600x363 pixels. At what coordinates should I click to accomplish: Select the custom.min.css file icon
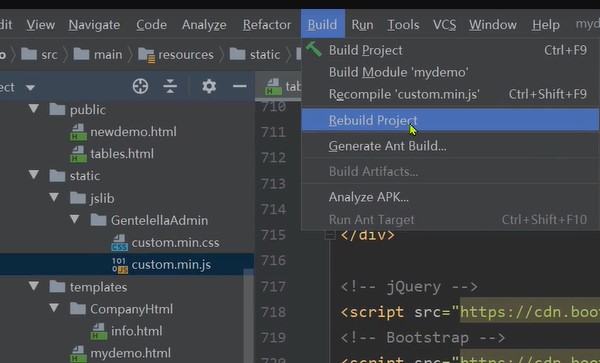point(119,243)
